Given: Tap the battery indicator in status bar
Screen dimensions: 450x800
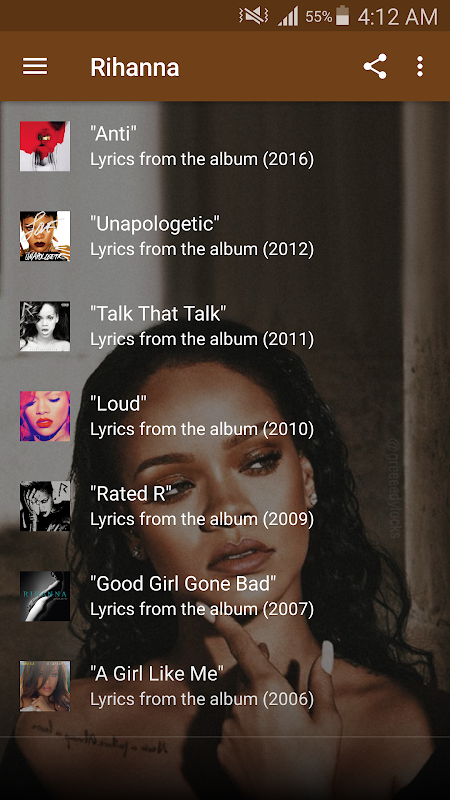Looking at the screenshot, I should pos(343,16).
